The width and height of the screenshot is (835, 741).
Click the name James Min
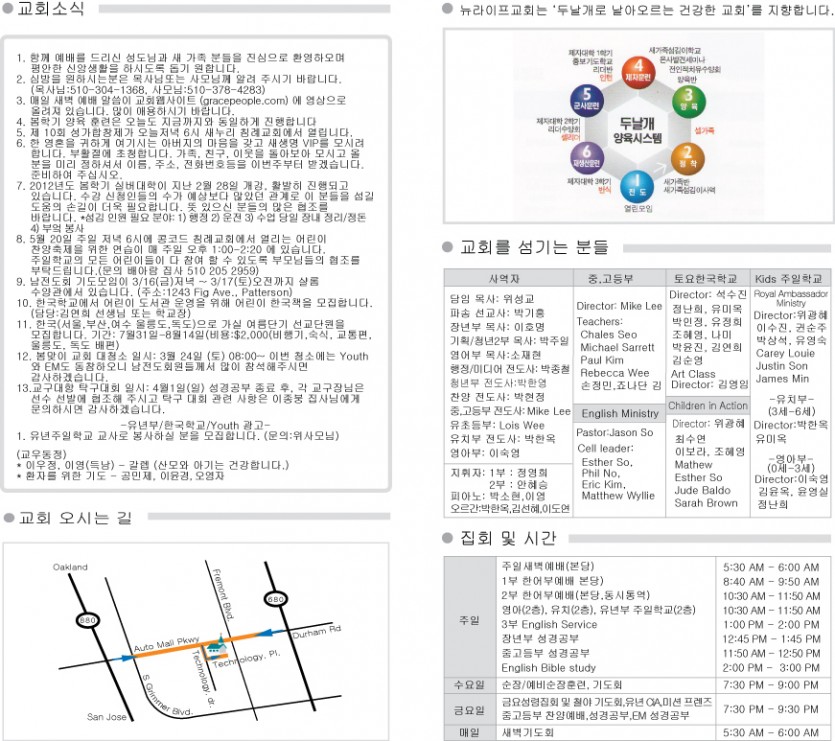(x=782, y=379)
